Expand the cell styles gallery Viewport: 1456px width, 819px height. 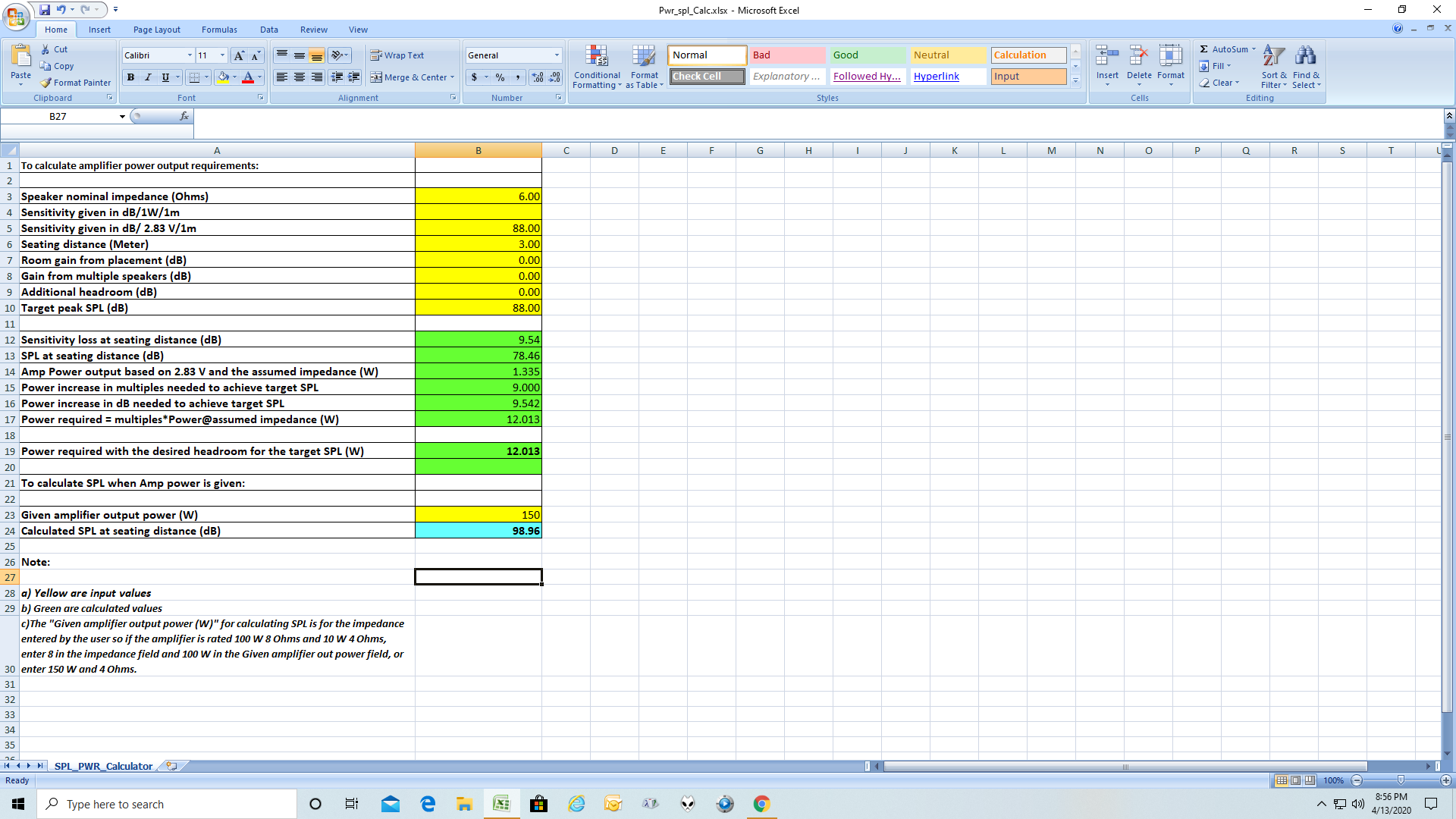coord(1075,80)
